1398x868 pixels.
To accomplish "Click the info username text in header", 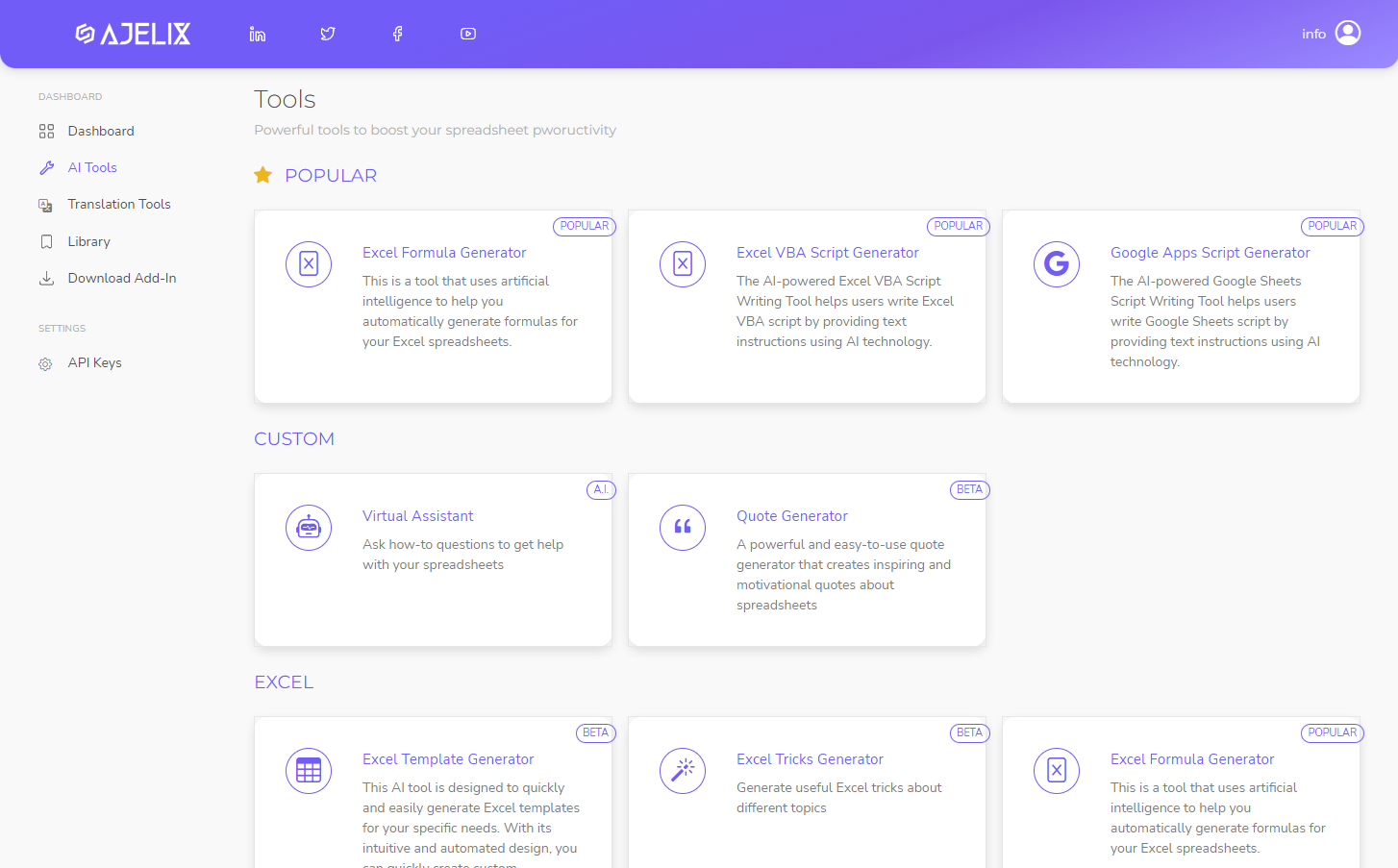I will (x=1313, y=34).
